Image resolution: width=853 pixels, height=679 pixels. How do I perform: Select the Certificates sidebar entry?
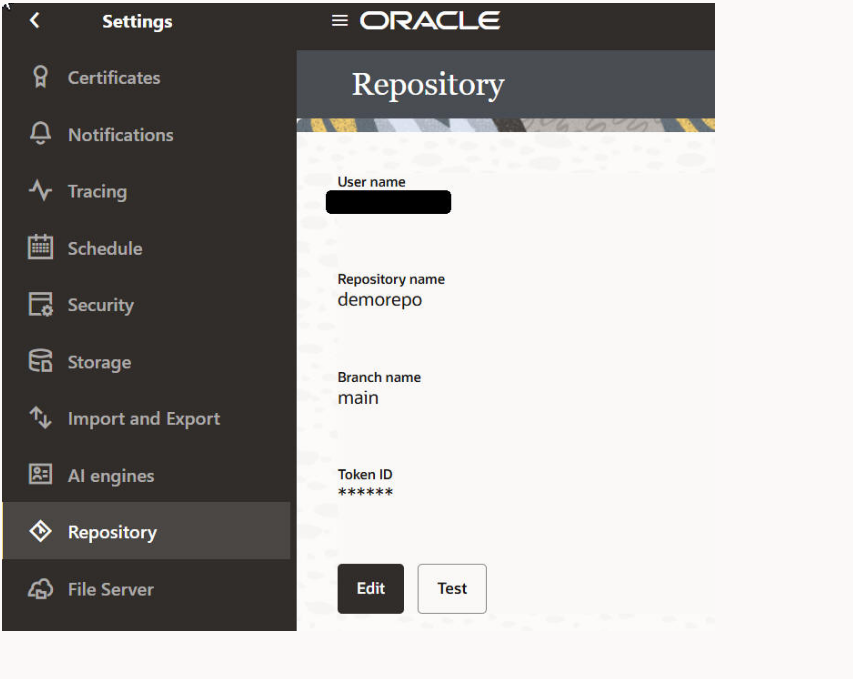tap(112, 77)
